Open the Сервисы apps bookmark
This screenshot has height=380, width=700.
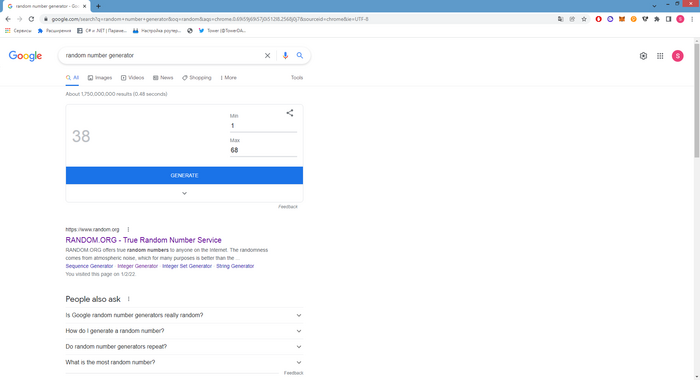click(18, 31)
